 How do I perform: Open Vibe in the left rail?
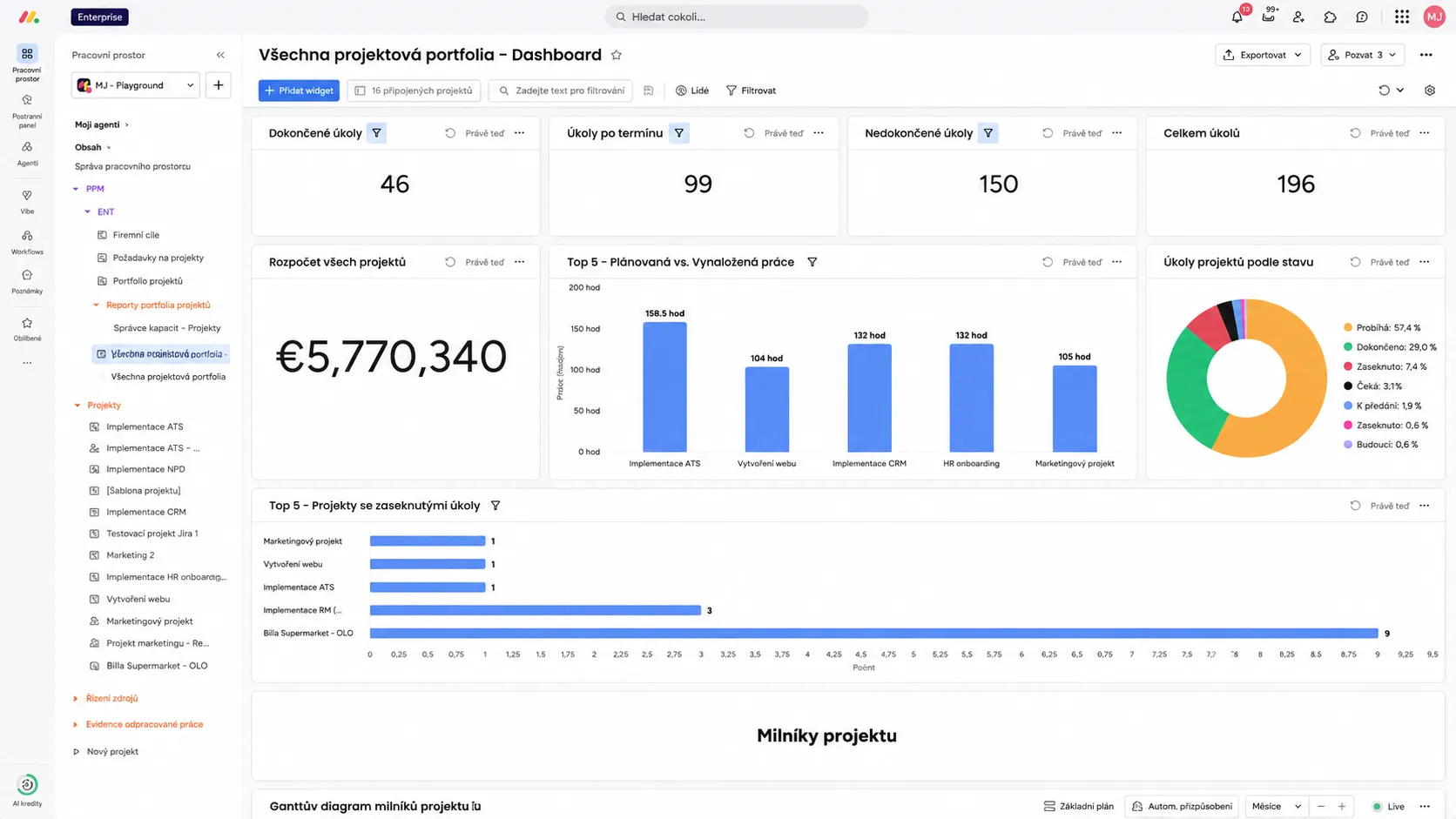pos(27,202)
